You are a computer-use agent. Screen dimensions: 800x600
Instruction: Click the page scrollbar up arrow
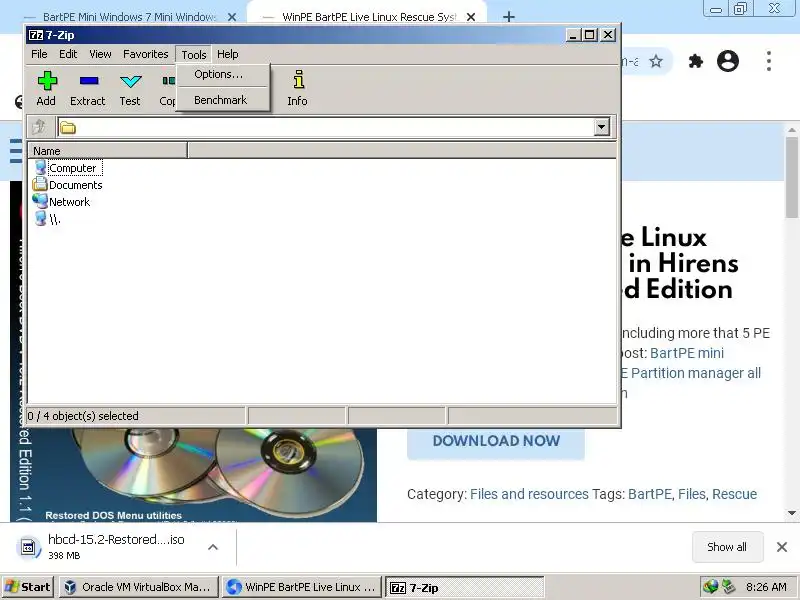click(x=792, y=130)
